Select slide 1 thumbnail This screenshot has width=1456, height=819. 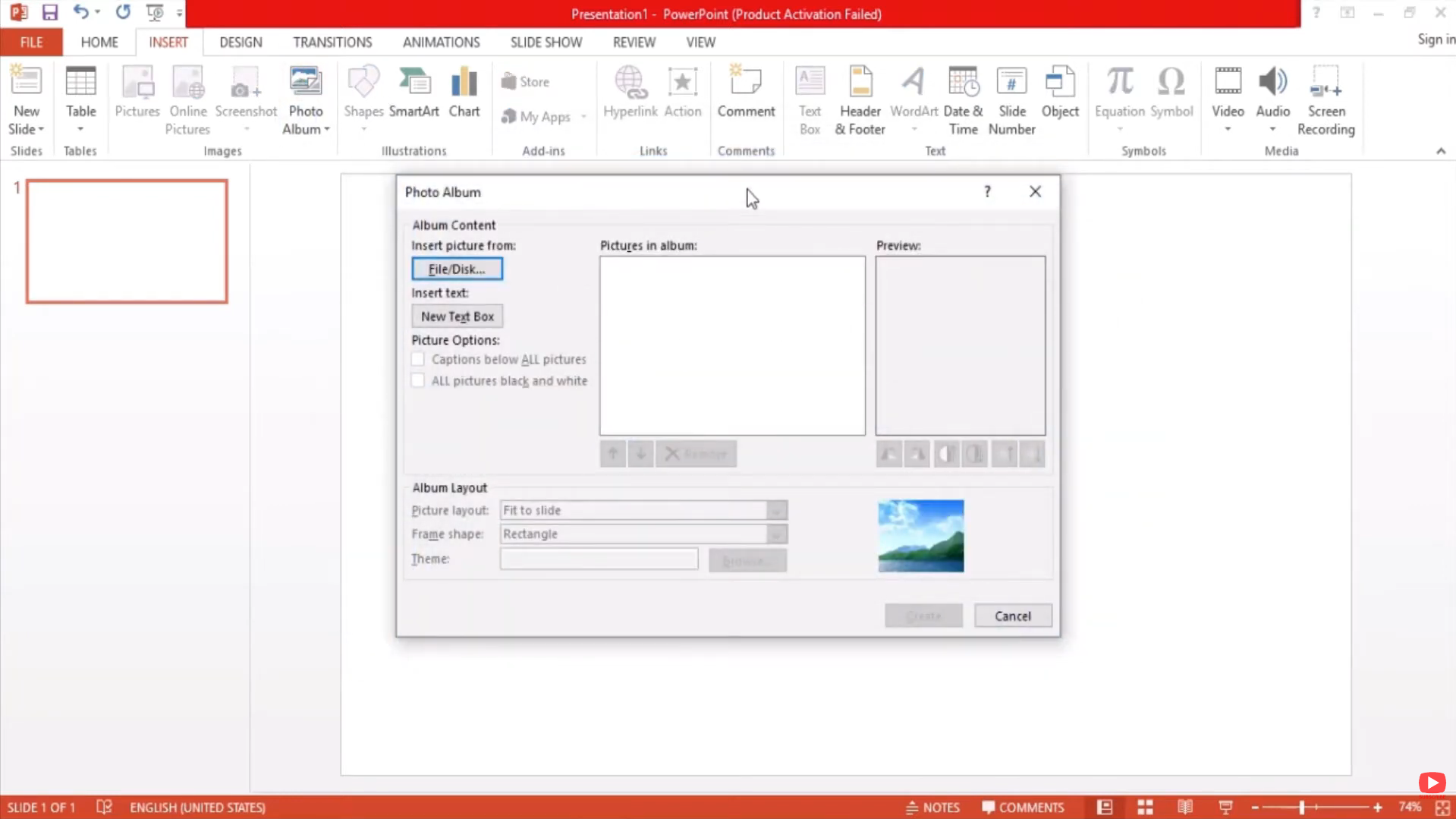tap(127, 241)
